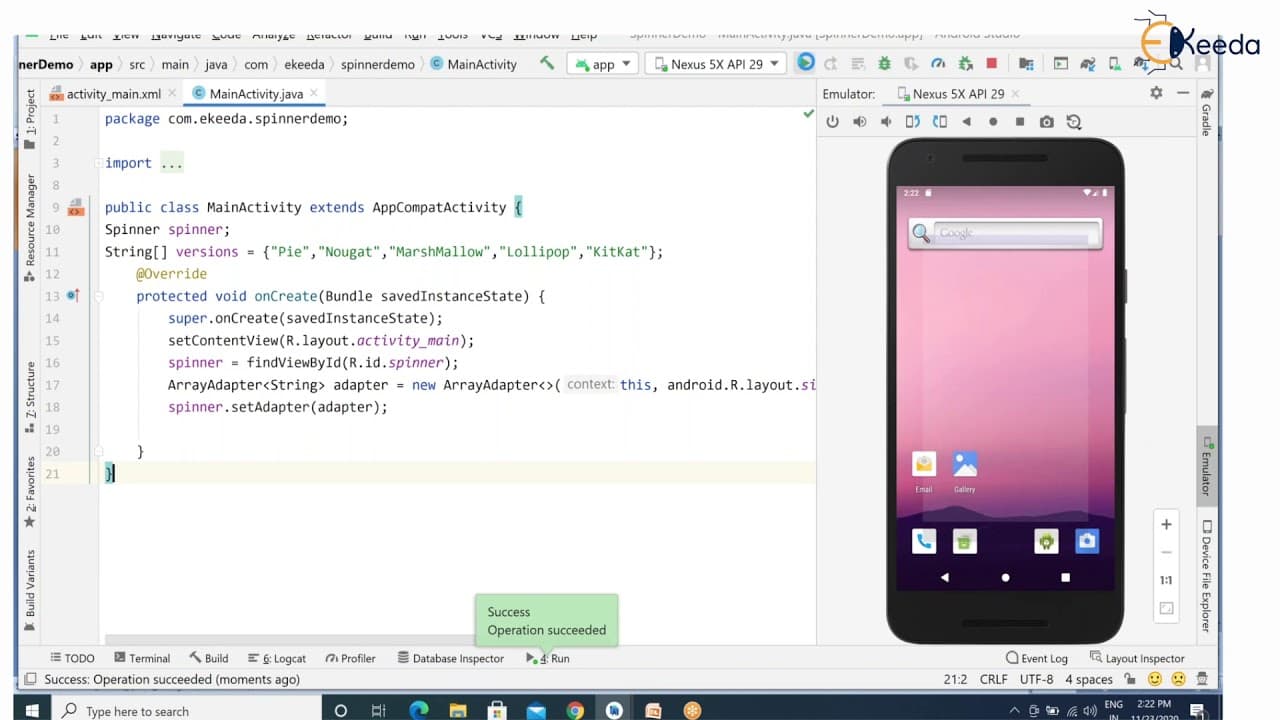Viewport: 1280px width, 720px height.
Task: Open the Layout Inspector
Action: pos(1137,658)
